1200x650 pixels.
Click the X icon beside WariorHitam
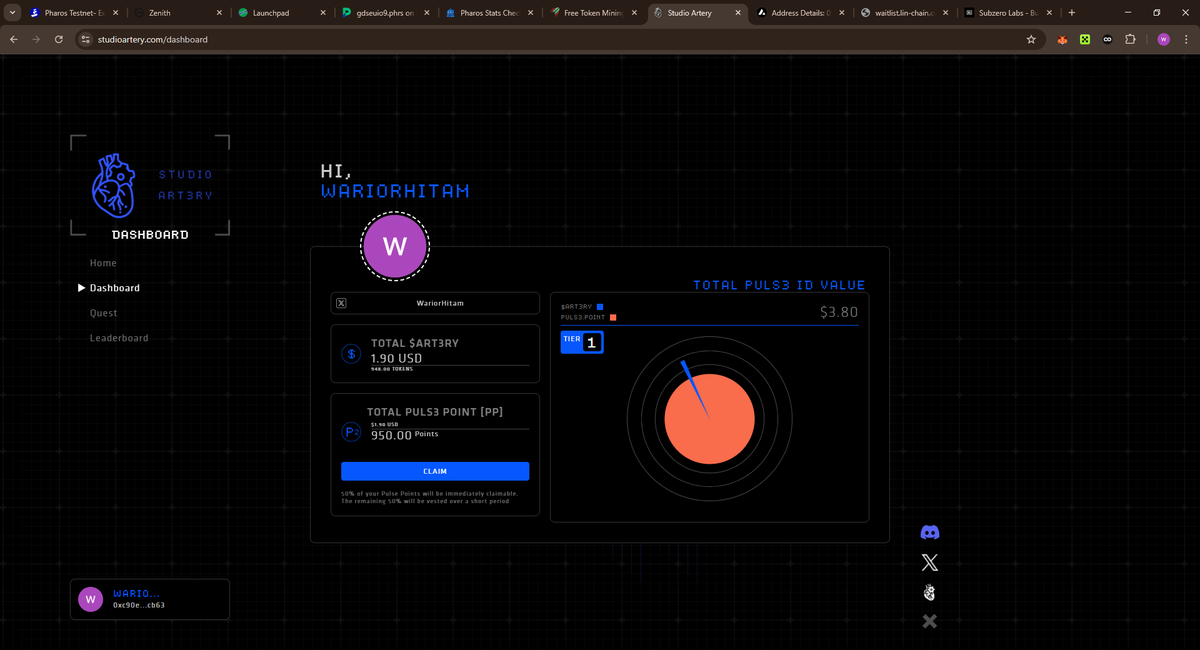342,303
